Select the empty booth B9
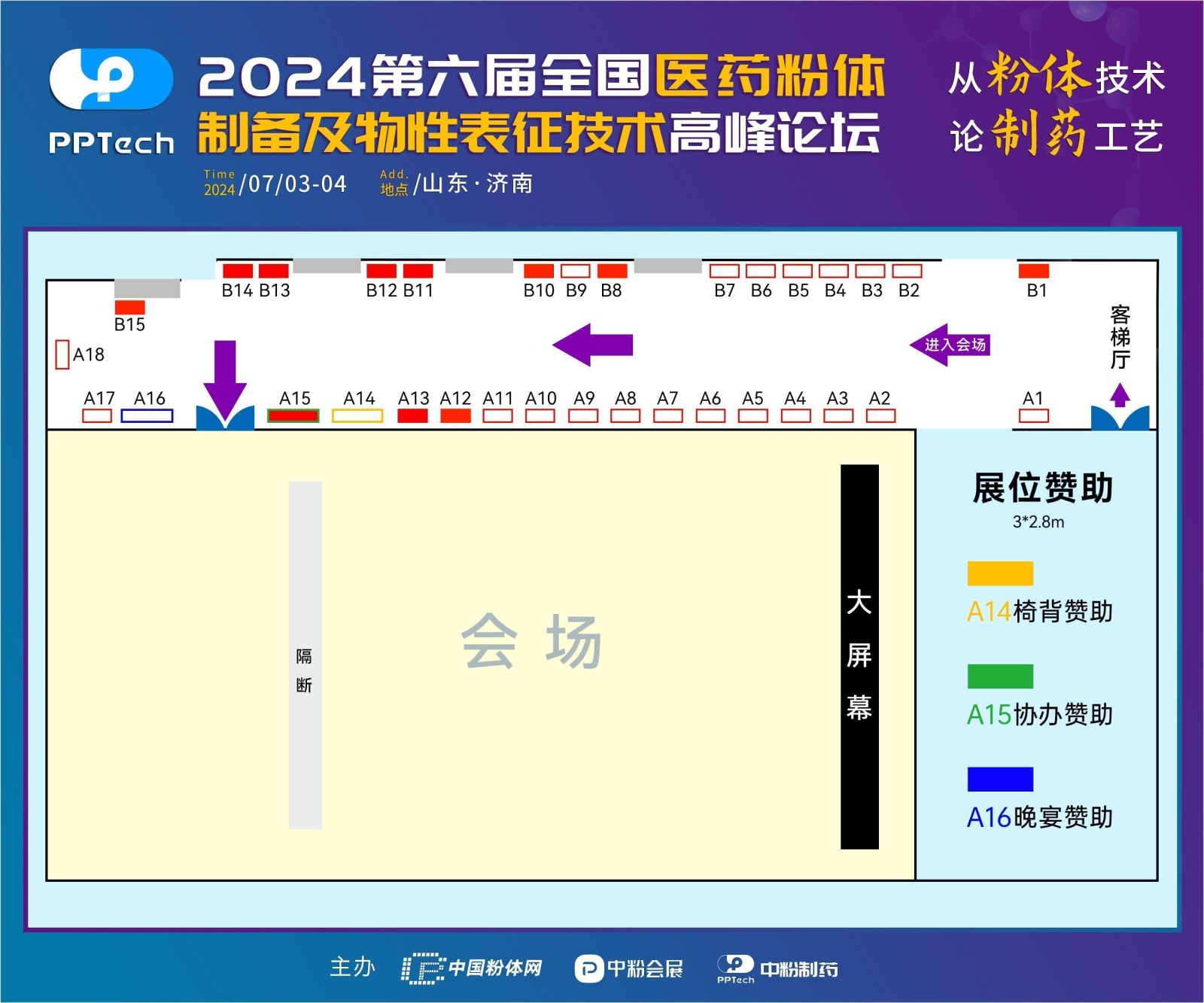Screen dimensions: 1204x1003 tap(576, 271)
